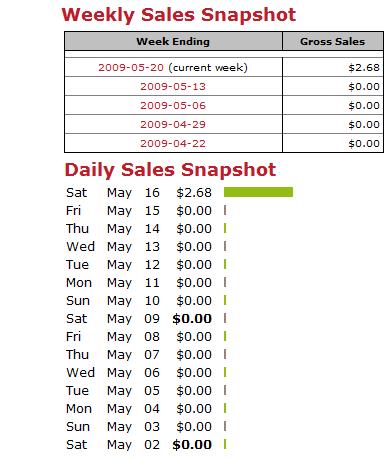Click the Weekly Sales Snapshot heading
Screen dimensions: 388x461
tap(179, 15)
